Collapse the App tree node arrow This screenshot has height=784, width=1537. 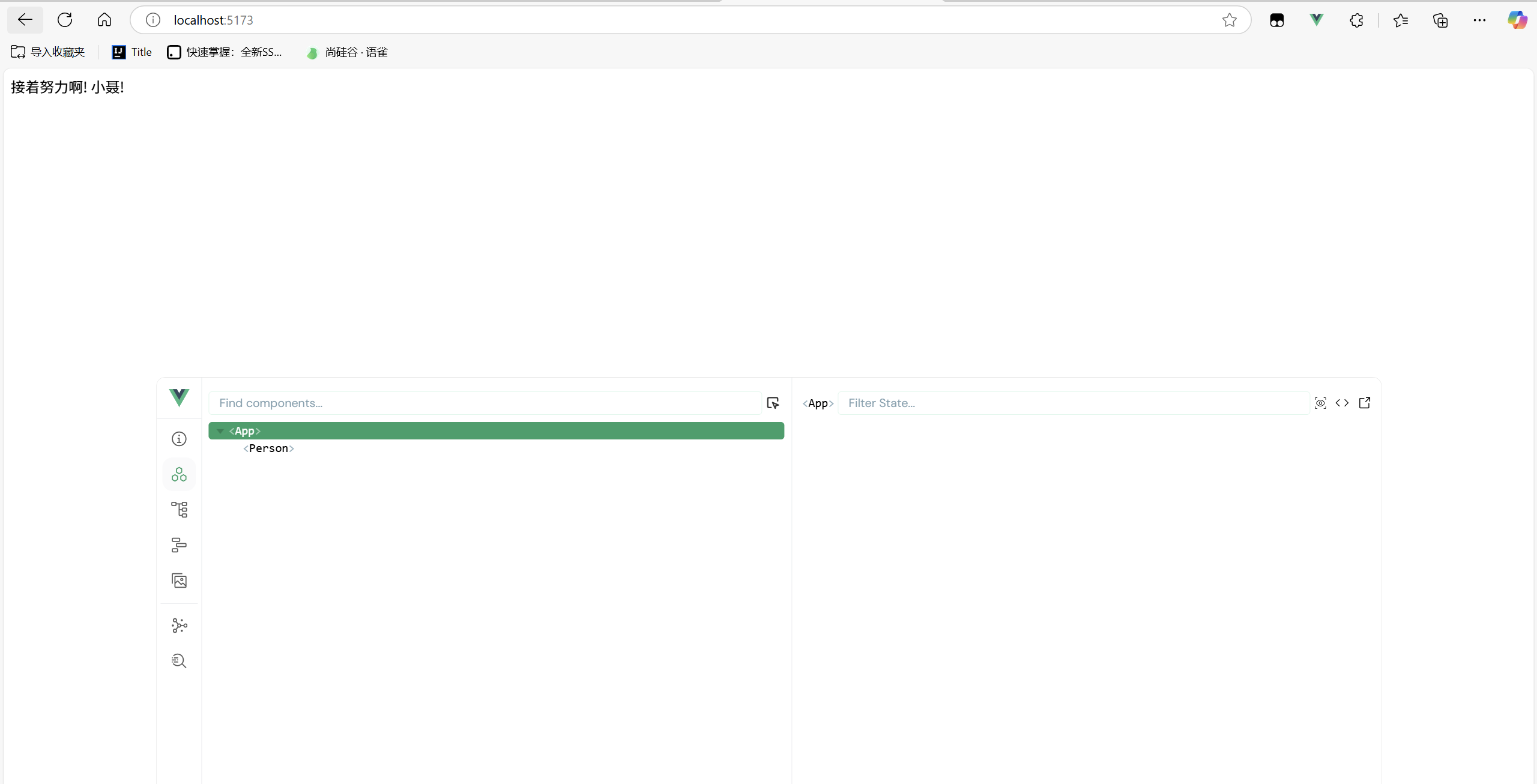click(220, 431)
